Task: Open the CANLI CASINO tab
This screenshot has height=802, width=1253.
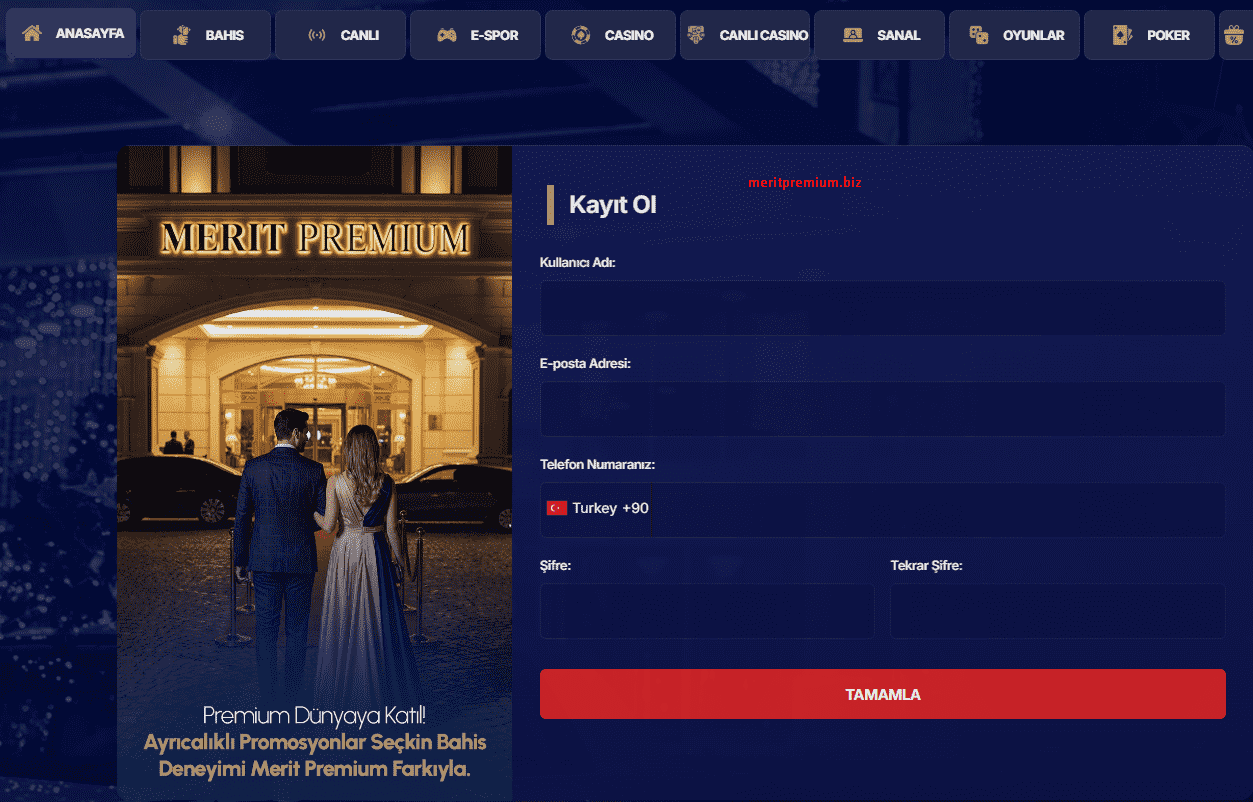Action: tap(745, 35)
